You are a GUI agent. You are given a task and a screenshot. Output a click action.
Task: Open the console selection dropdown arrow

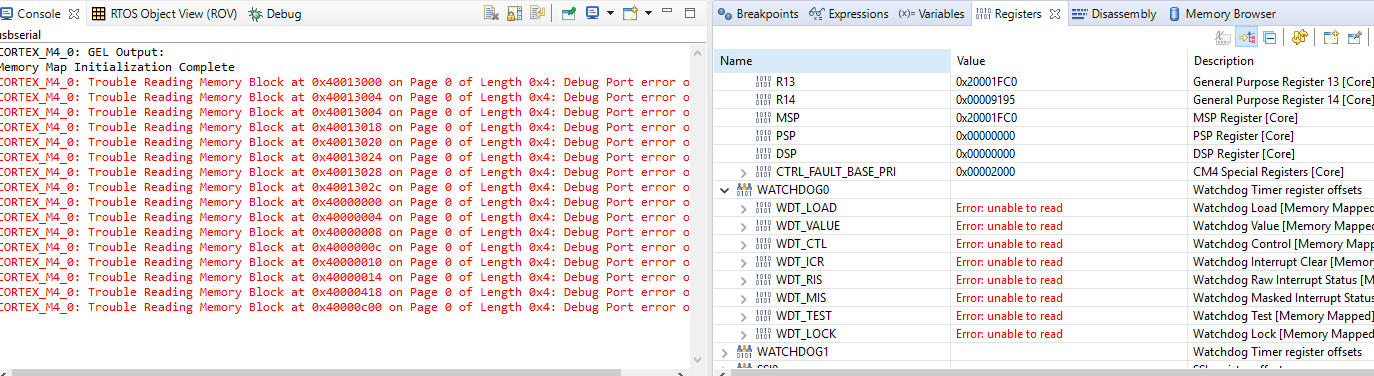click(610, 13)
